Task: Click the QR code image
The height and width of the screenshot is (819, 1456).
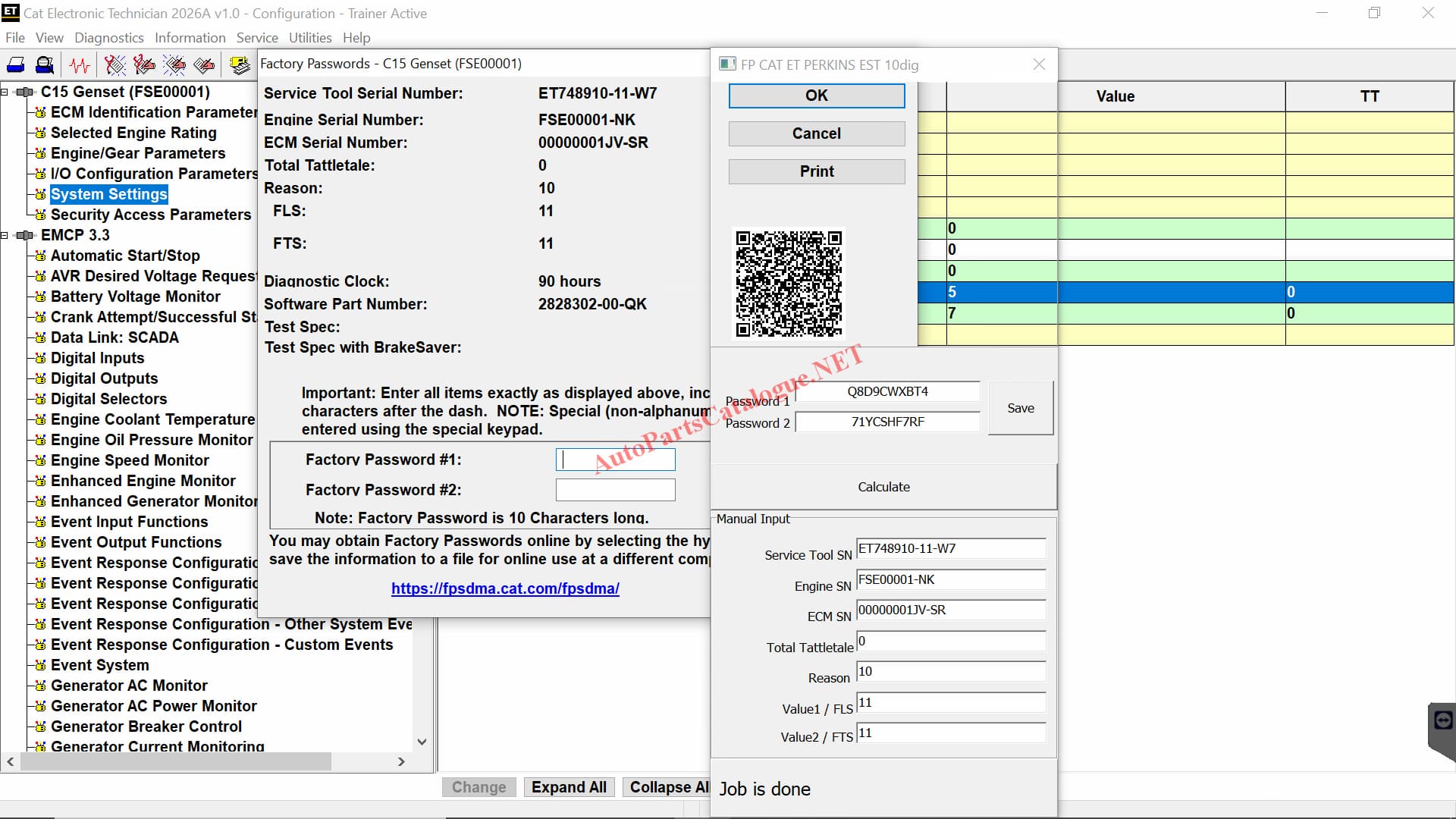Action: click(789, 284)
